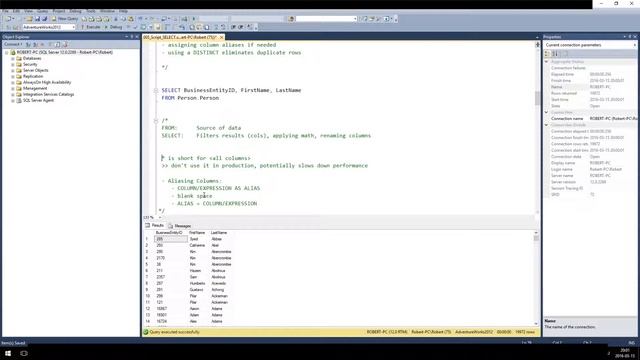
Task: Open the View menu
Action: pos(28,11)
